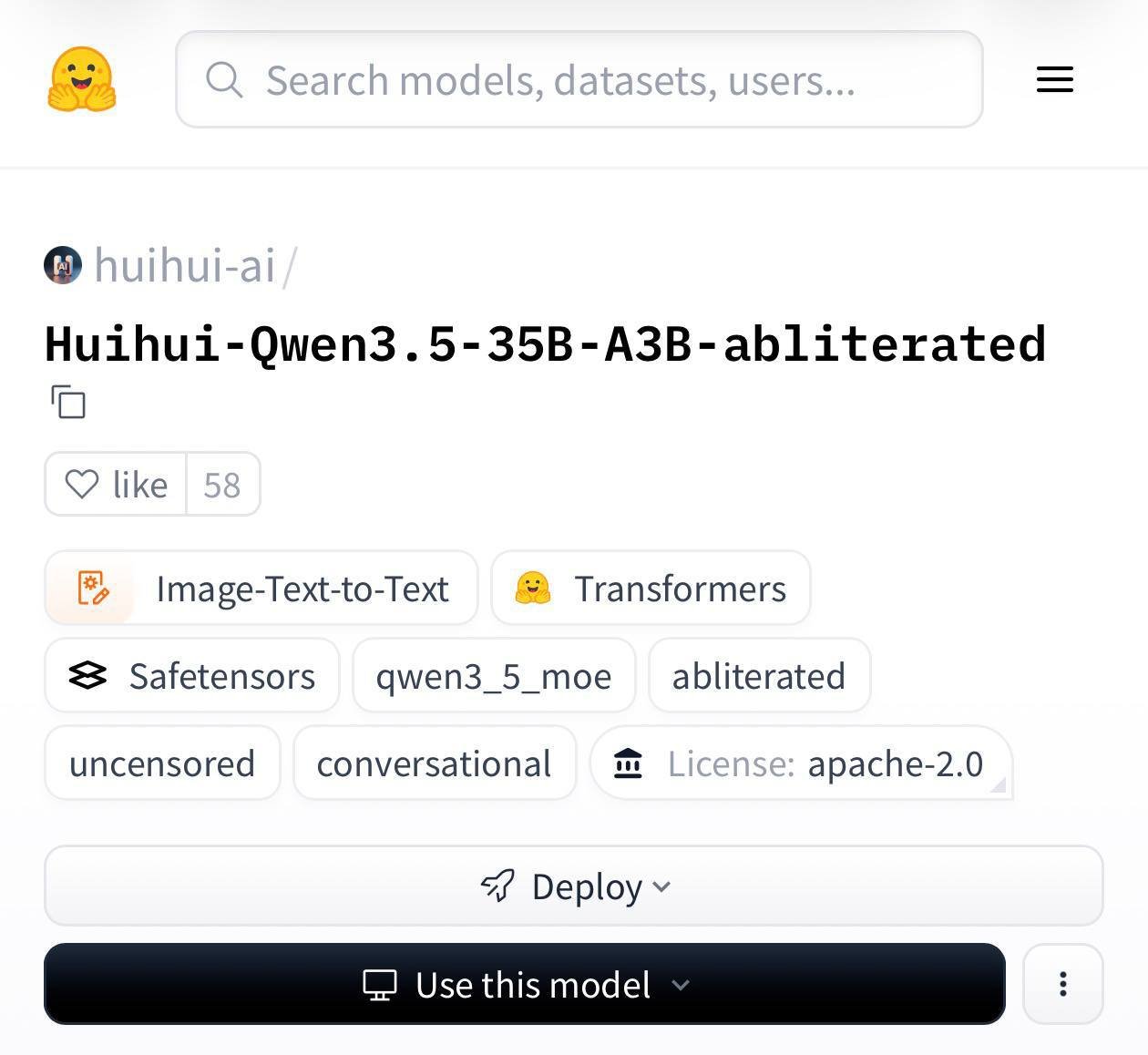Screen dimensions: 1148x1055
Task: Open the hamburger navigation menu
Action: coord(1053,79)
